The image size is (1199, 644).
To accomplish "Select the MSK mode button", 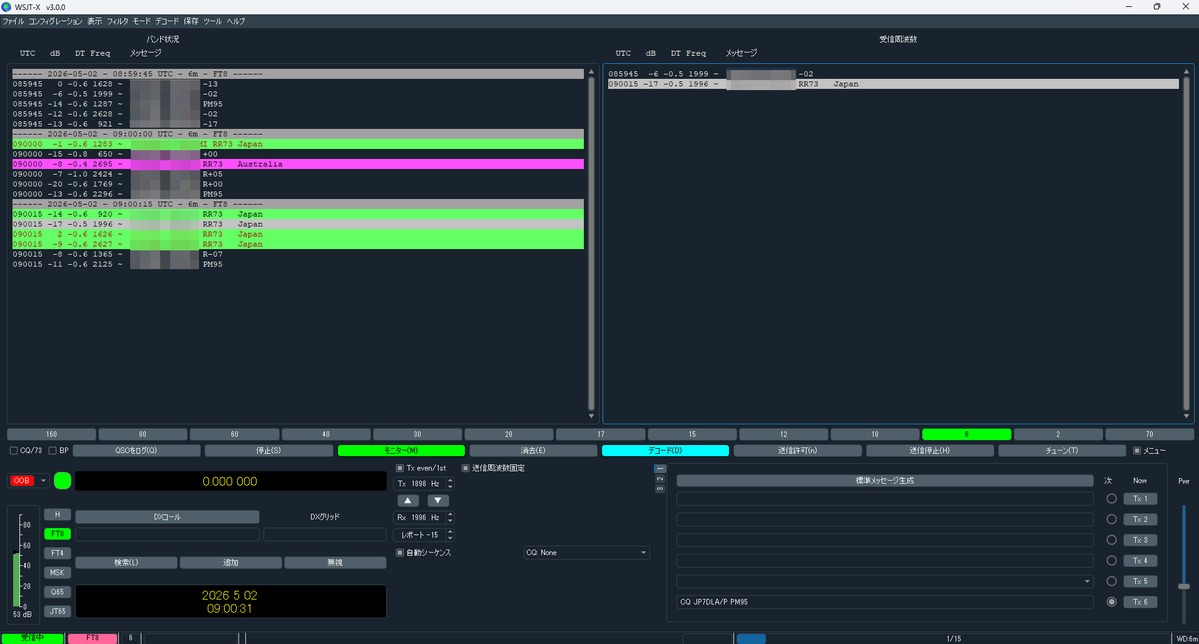I will pyautogui.click(x=57, y=572).
